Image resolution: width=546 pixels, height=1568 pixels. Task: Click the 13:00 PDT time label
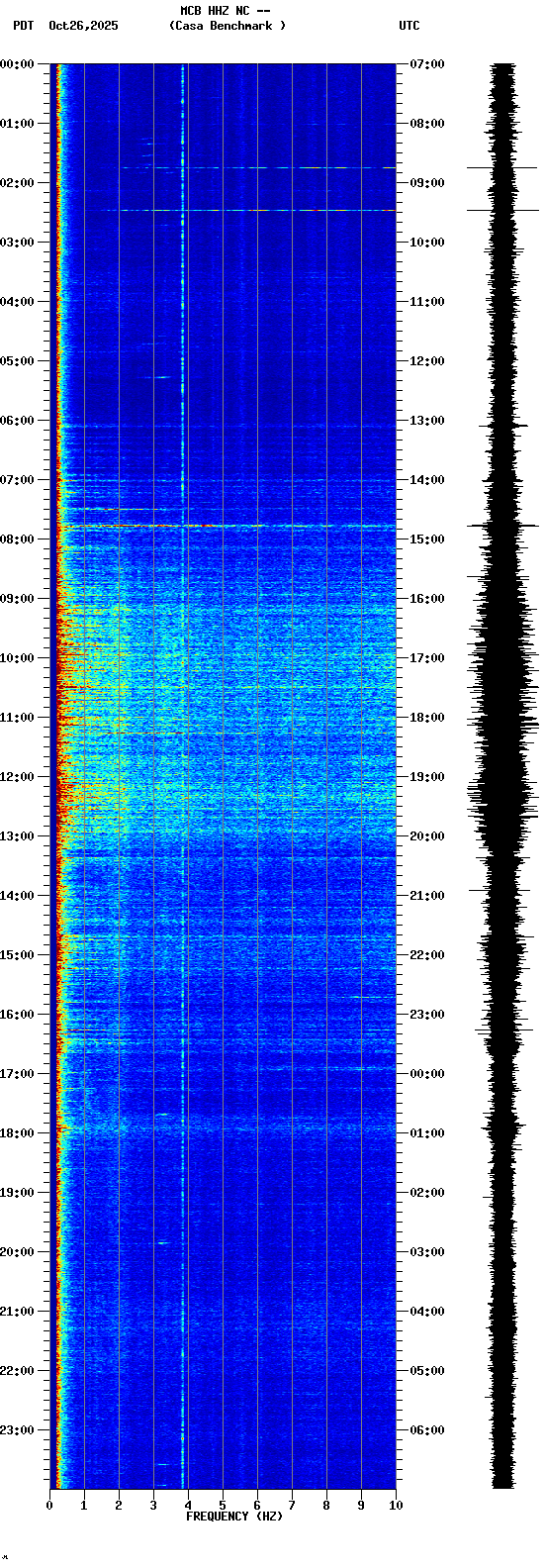coord(17,836)
